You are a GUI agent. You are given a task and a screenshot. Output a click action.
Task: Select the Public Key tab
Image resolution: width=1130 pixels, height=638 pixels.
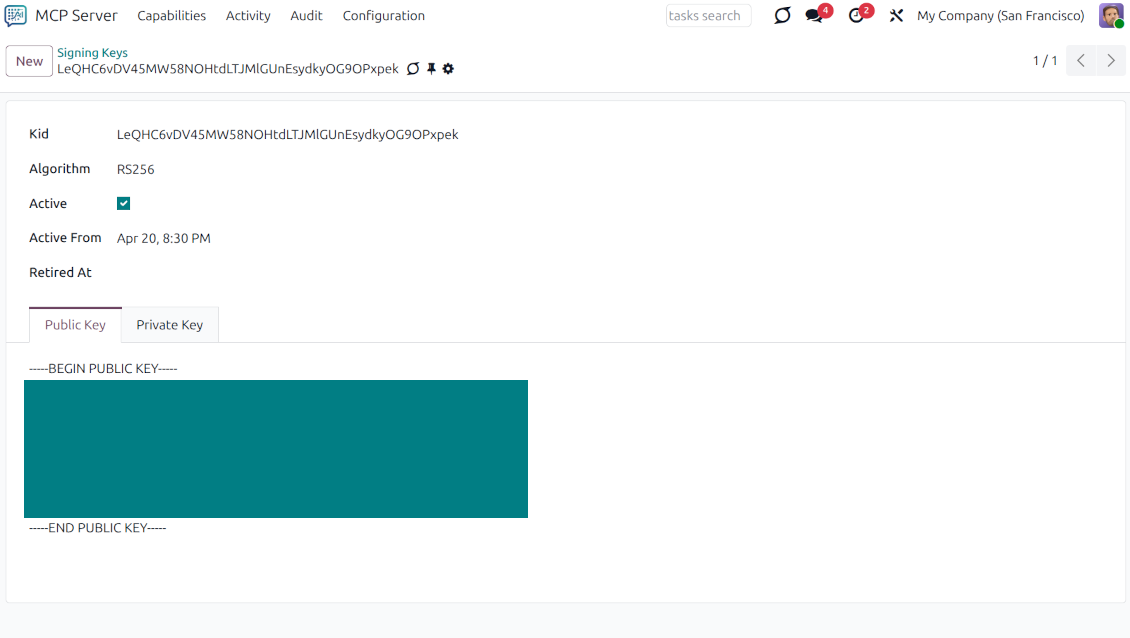(x=75, y=324)
